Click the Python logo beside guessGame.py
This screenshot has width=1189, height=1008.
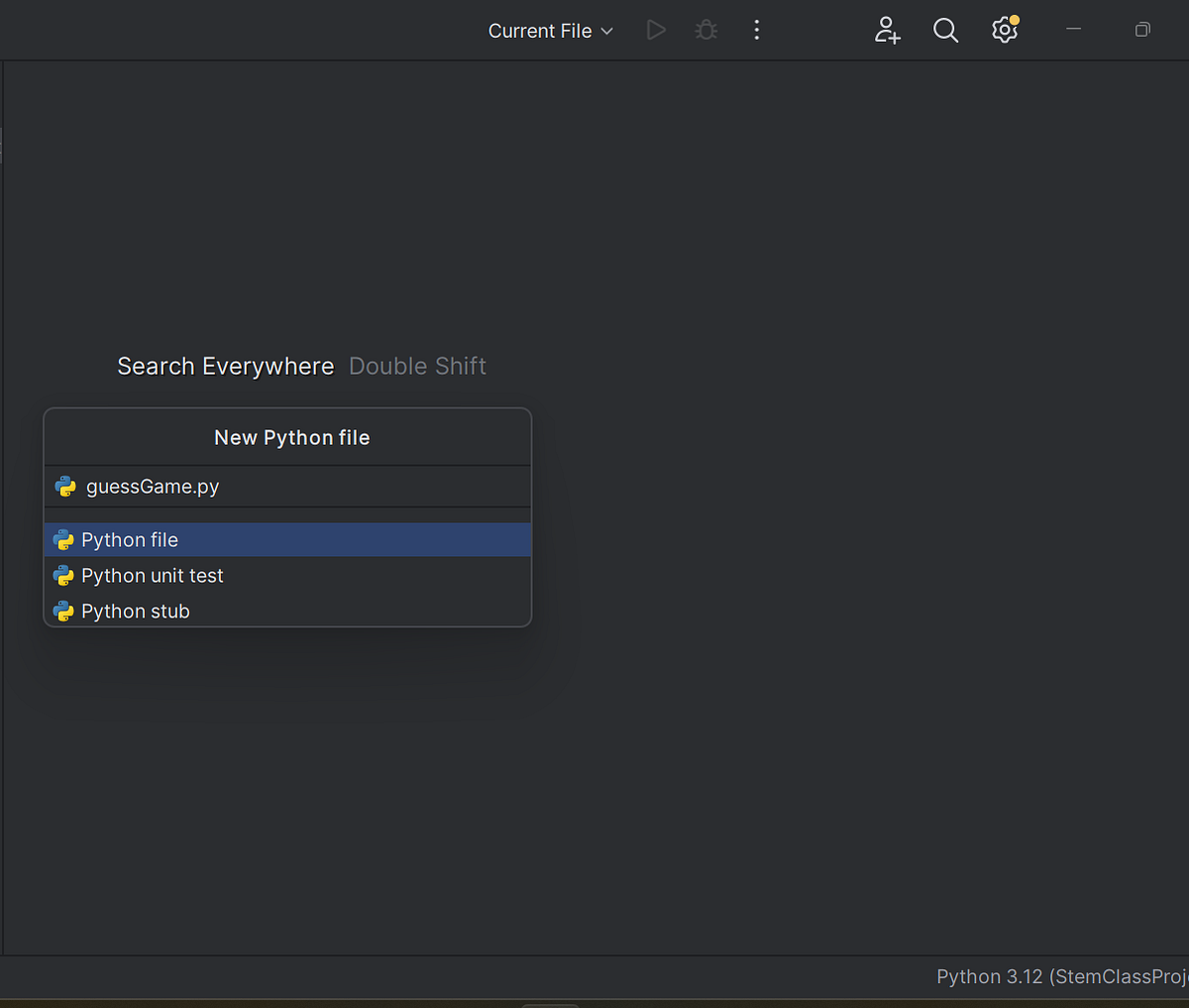pyautogui.click(x=65, y=487)
